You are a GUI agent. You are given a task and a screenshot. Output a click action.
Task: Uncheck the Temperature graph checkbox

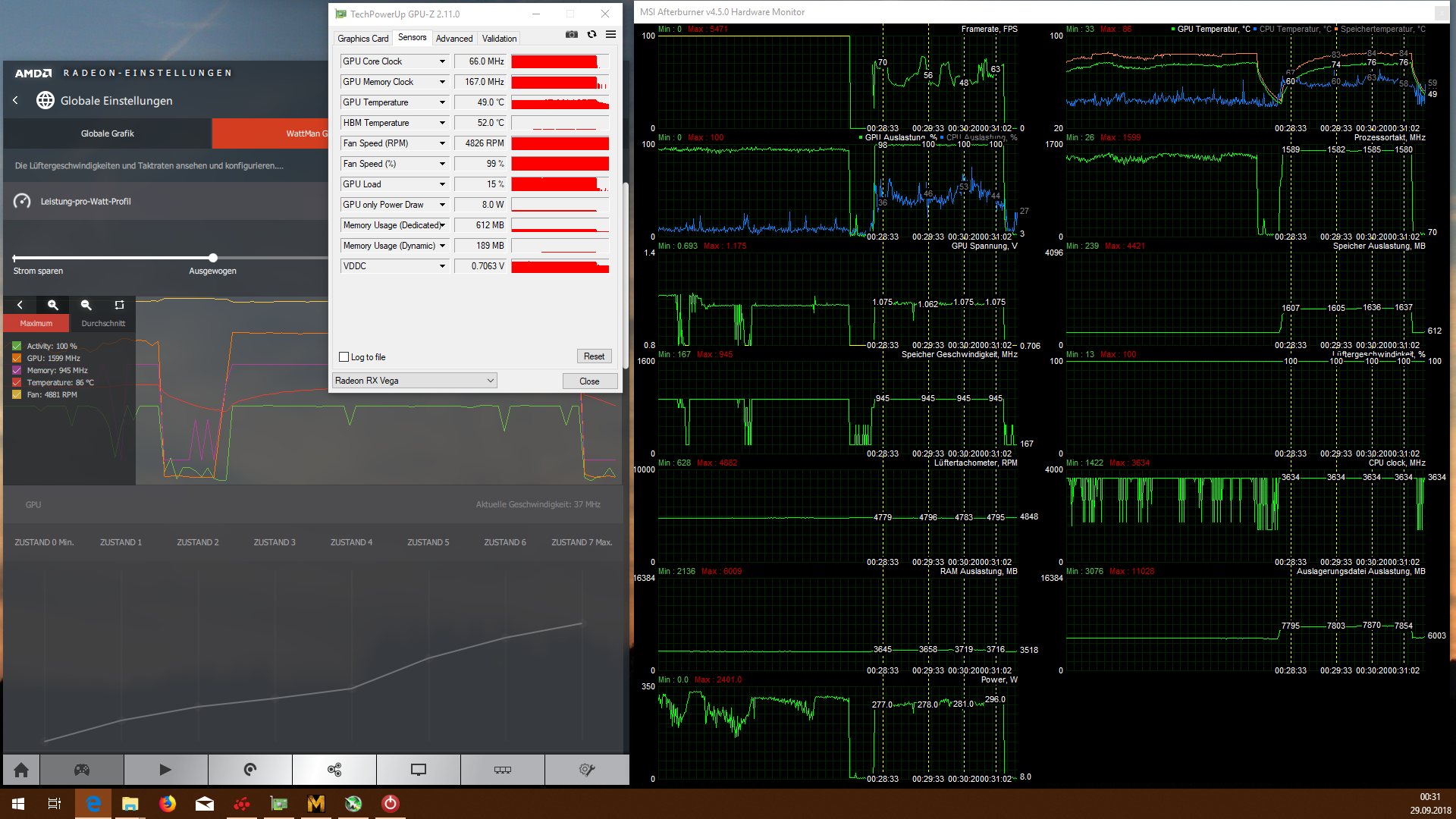coord(17,383)
